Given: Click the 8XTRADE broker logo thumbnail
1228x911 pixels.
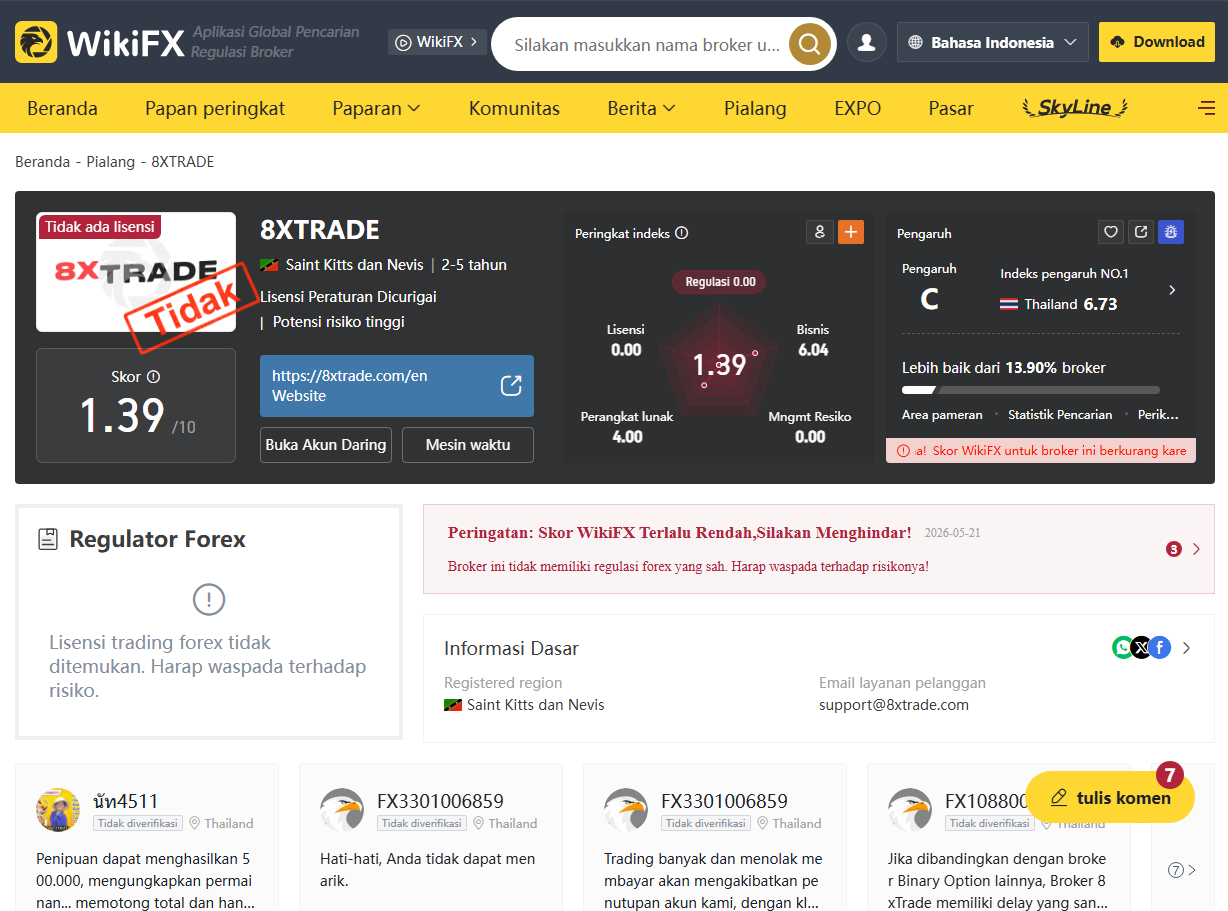Looking at the screenshot, I should [x=136, y=272].
